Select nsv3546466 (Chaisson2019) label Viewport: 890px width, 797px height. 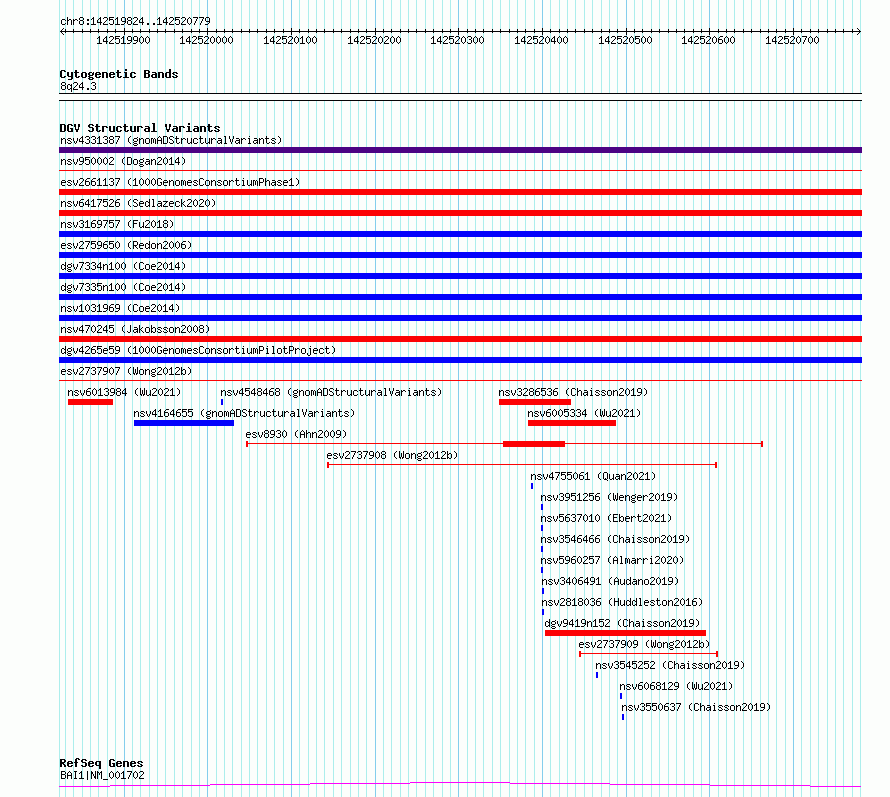point(615,539)
